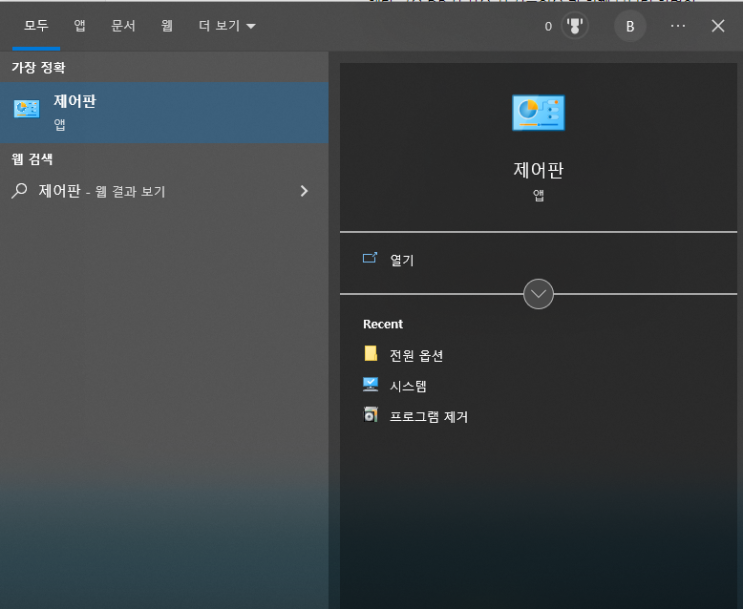
Task: Open the B account avatar
Action: (630, 26)
